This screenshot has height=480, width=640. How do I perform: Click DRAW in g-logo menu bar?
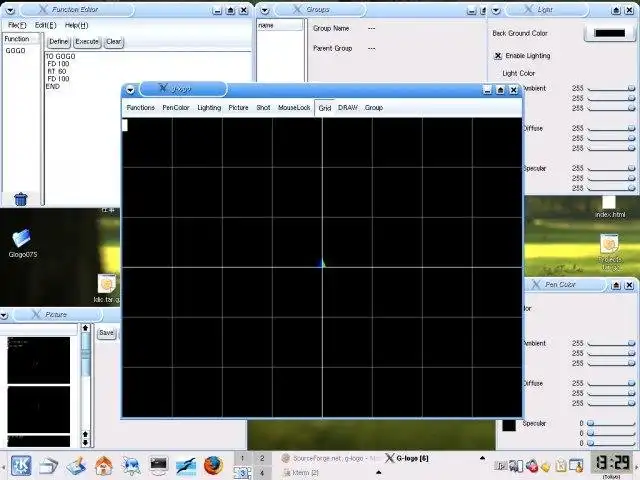pyautogui.click(x=348, y=108)
